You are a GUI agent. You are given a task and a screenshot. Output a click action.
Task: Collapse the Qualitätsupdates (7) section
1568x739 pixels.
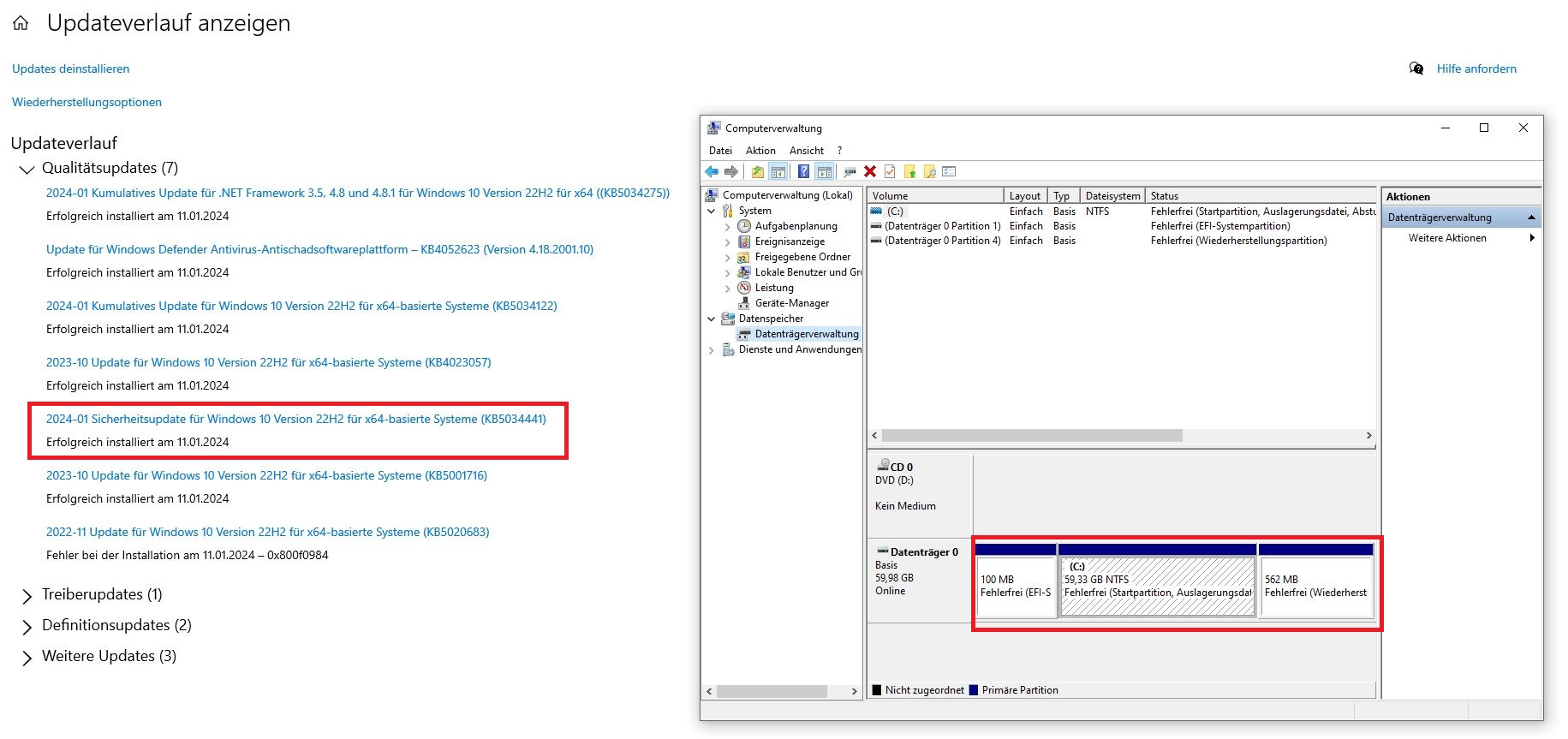pyautogui.click(x=27, y=170)
